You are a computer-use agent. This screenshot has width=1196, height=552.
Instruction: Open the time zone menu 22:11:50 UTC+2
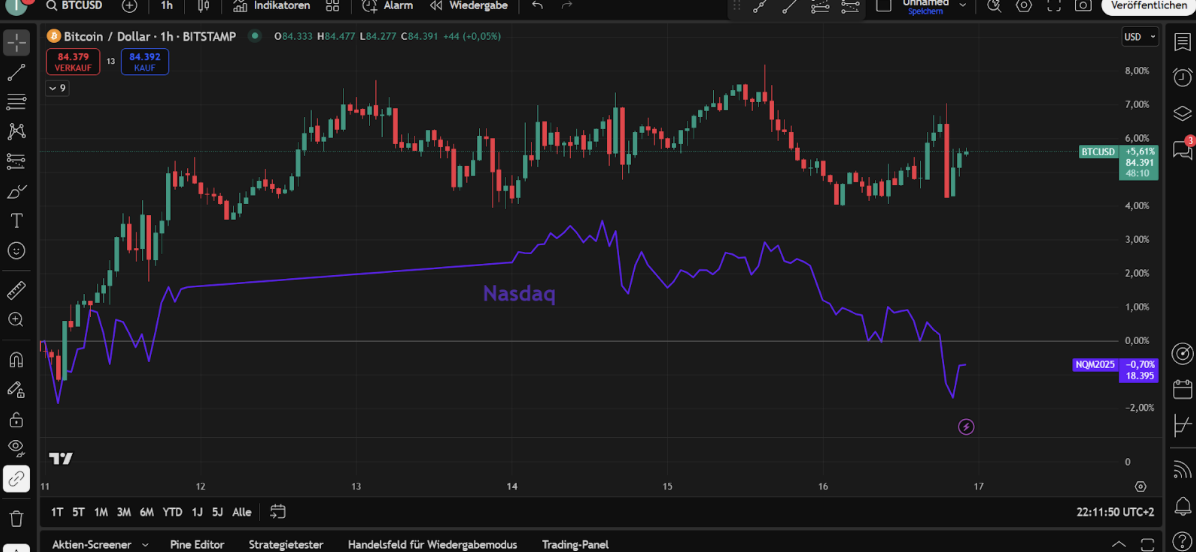coord(1117,512)
